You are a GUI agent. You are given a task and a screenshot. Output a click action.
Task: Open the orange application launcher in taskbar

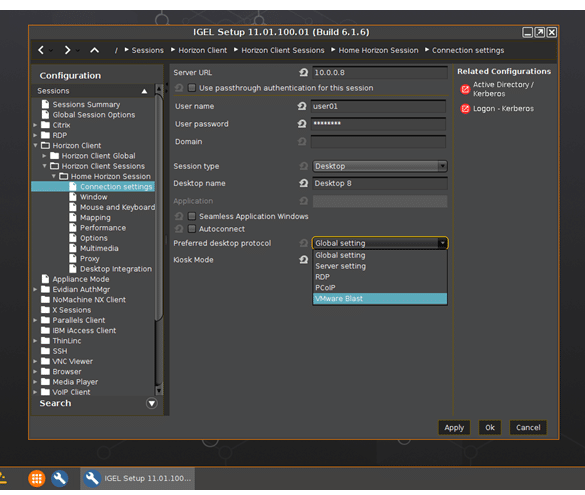pos(37,478)
